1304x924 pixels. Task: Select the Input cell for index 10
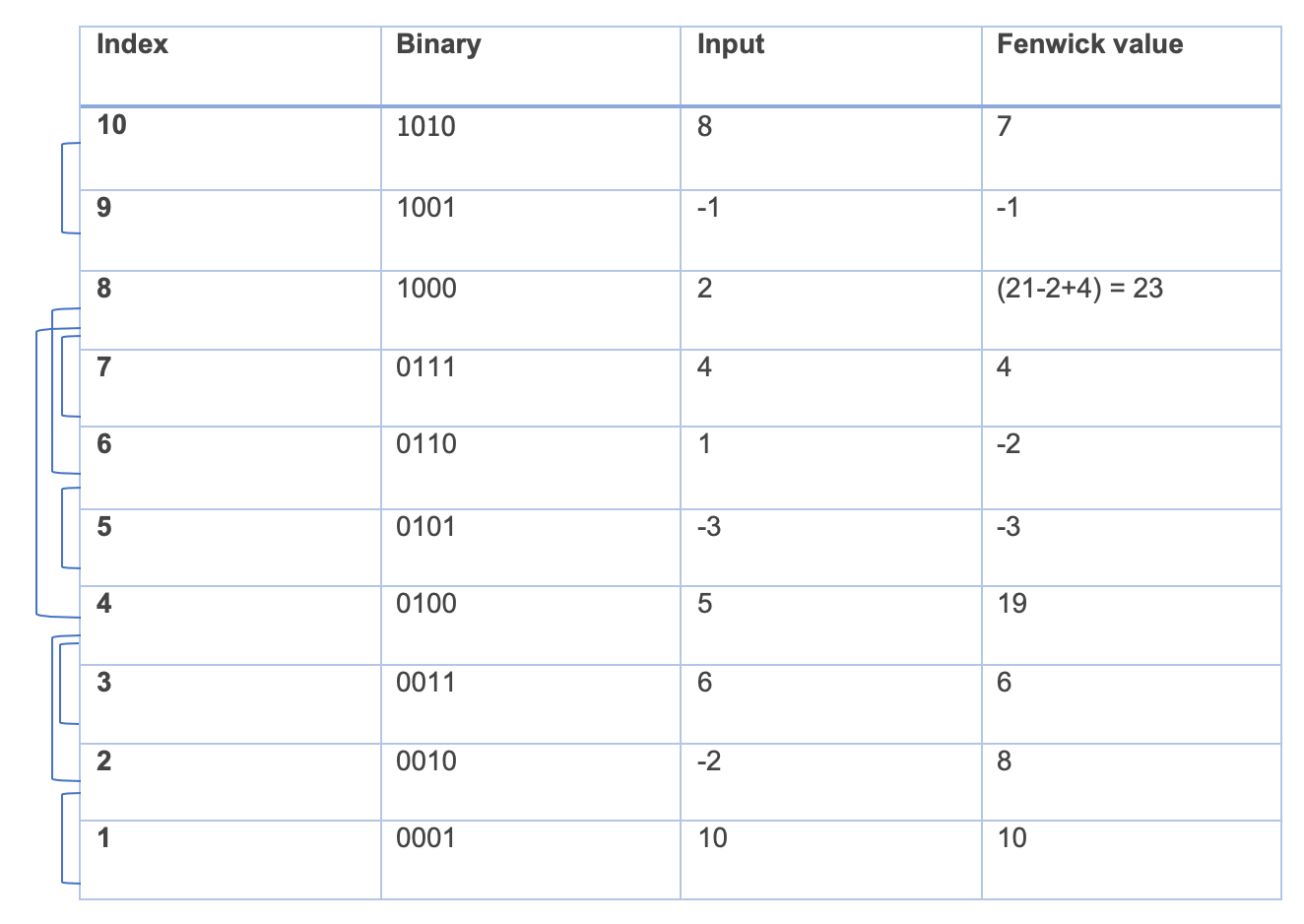tap(704, 126)
